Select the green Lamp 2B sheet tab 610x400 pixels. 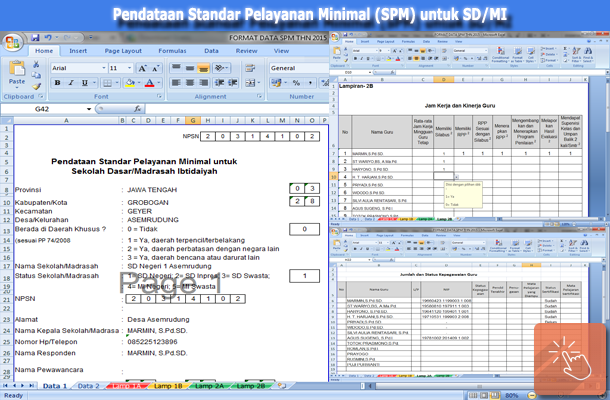pyautogui.click(x=251, y=386)
